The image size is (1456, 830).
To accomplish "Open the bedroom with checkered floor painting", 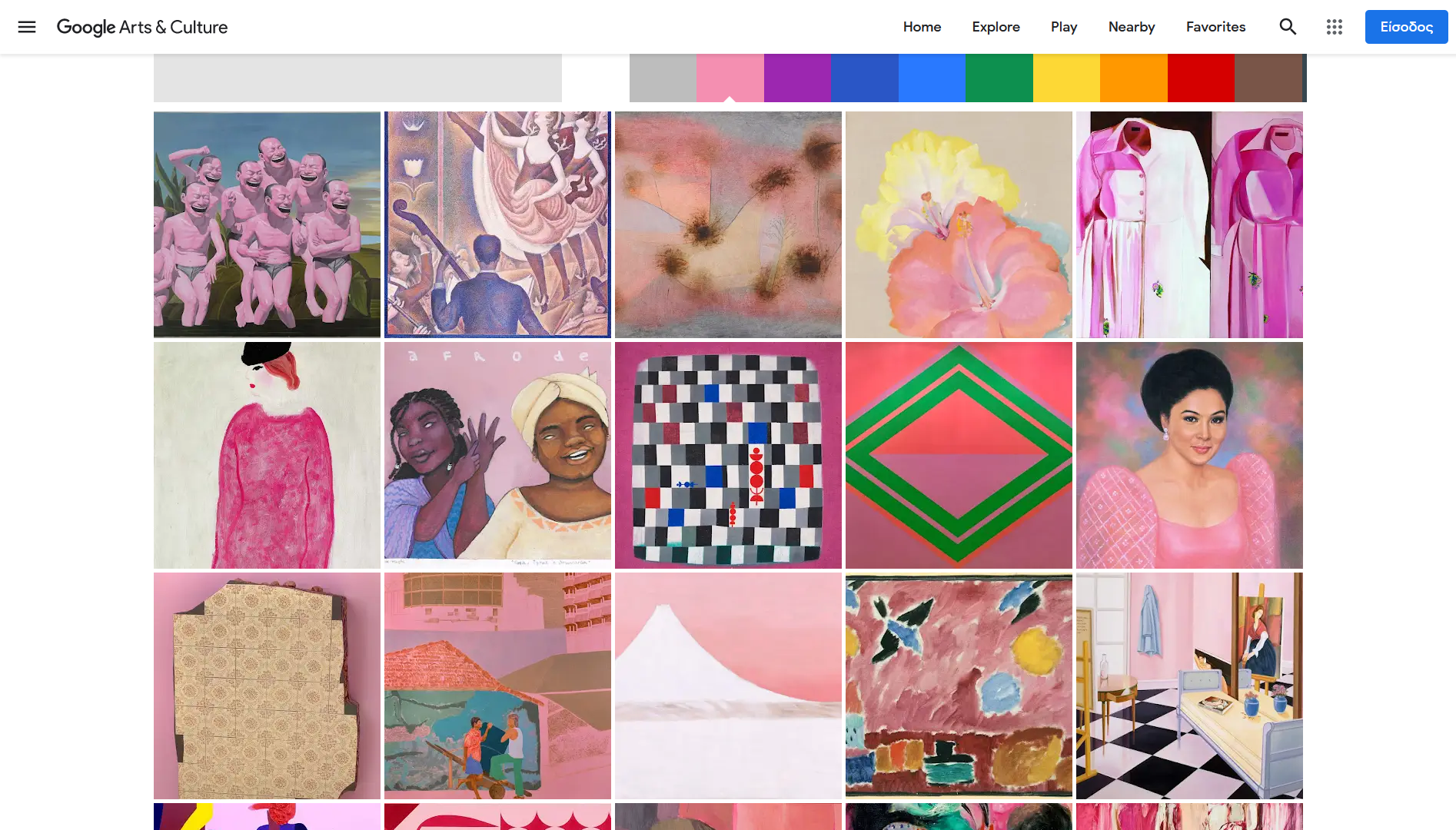I will pyautogui.click(x=1189, y=686).
